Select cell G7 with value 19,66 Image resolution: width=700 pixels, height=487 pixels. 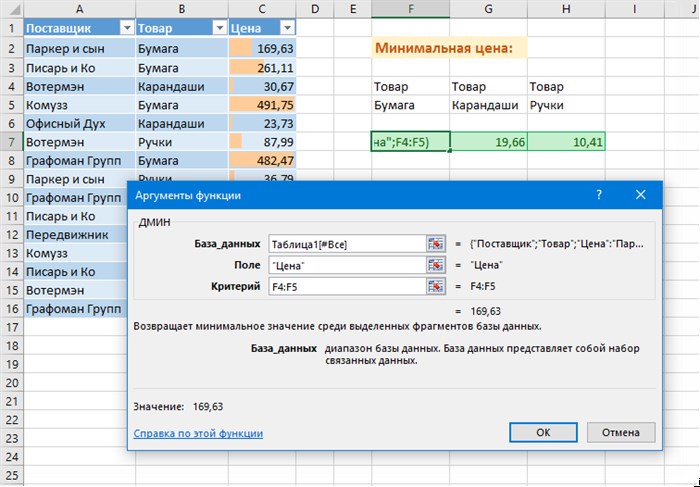[488, 142]
